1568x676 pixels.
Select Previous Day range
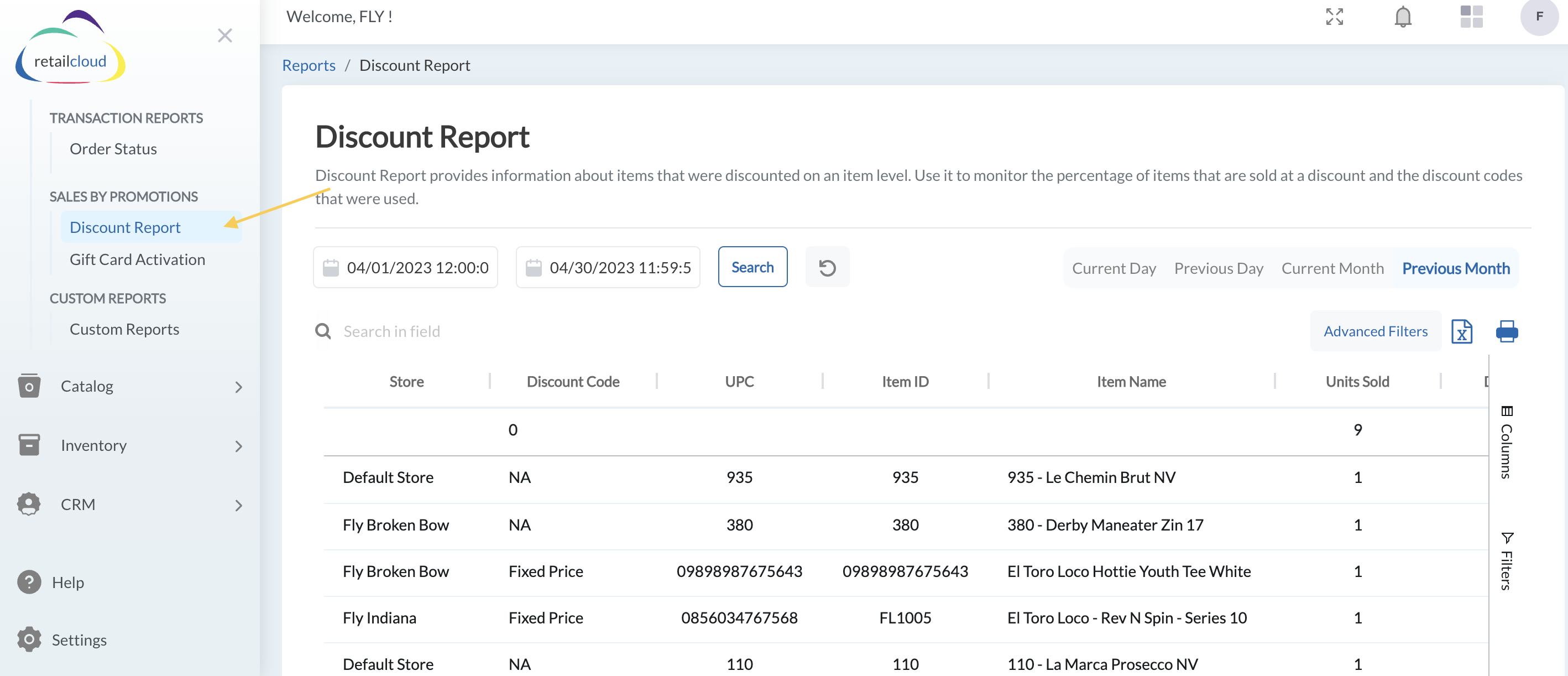tap(1218, 268)
